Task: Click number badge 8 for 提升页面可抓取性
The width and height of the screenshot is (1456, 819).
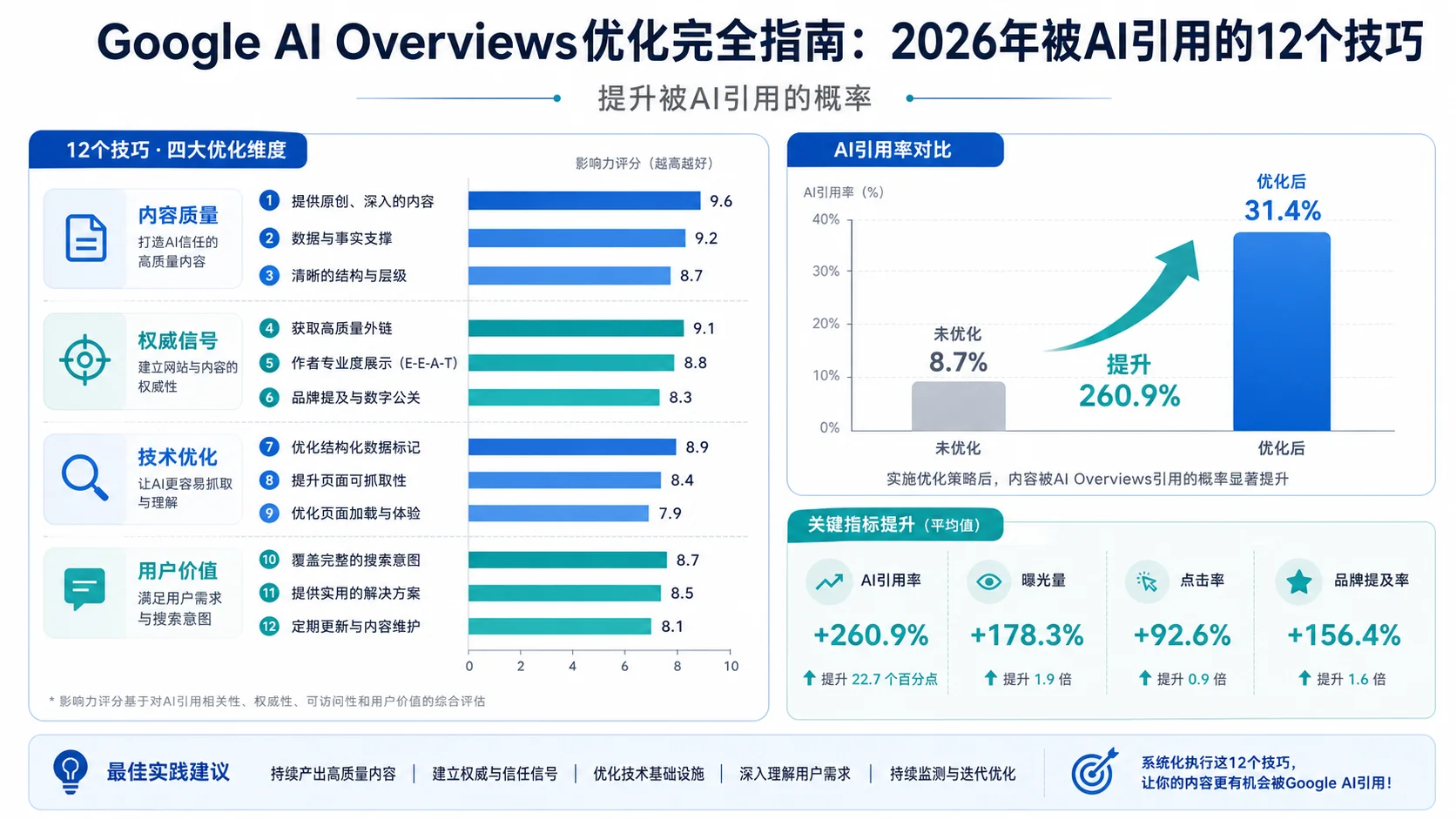Action: tap(269, 480)
